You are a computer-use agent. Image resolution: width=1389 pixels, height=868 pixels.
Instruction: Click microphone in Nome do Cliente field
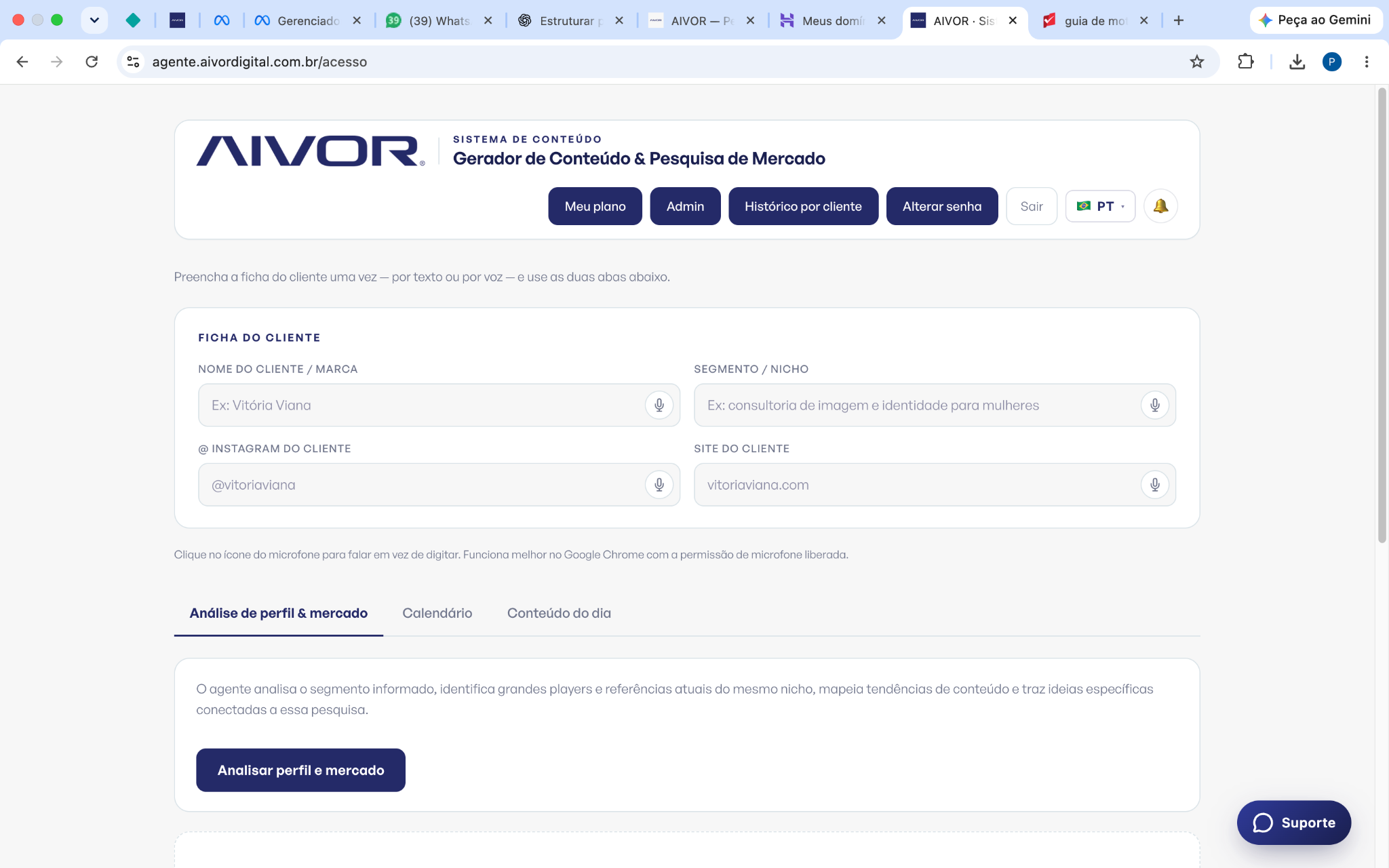tap(659, 406)
